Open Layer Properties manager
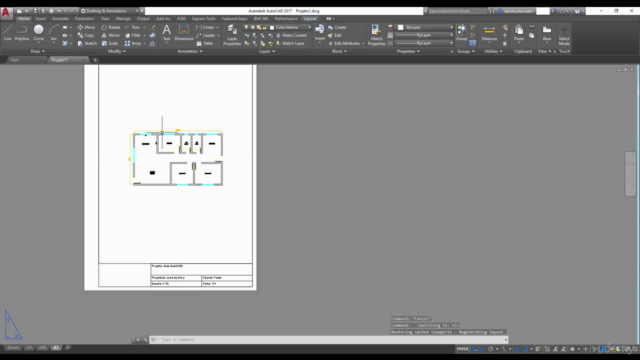The width and height of the screenshot is (640, 360). (232, 35)
